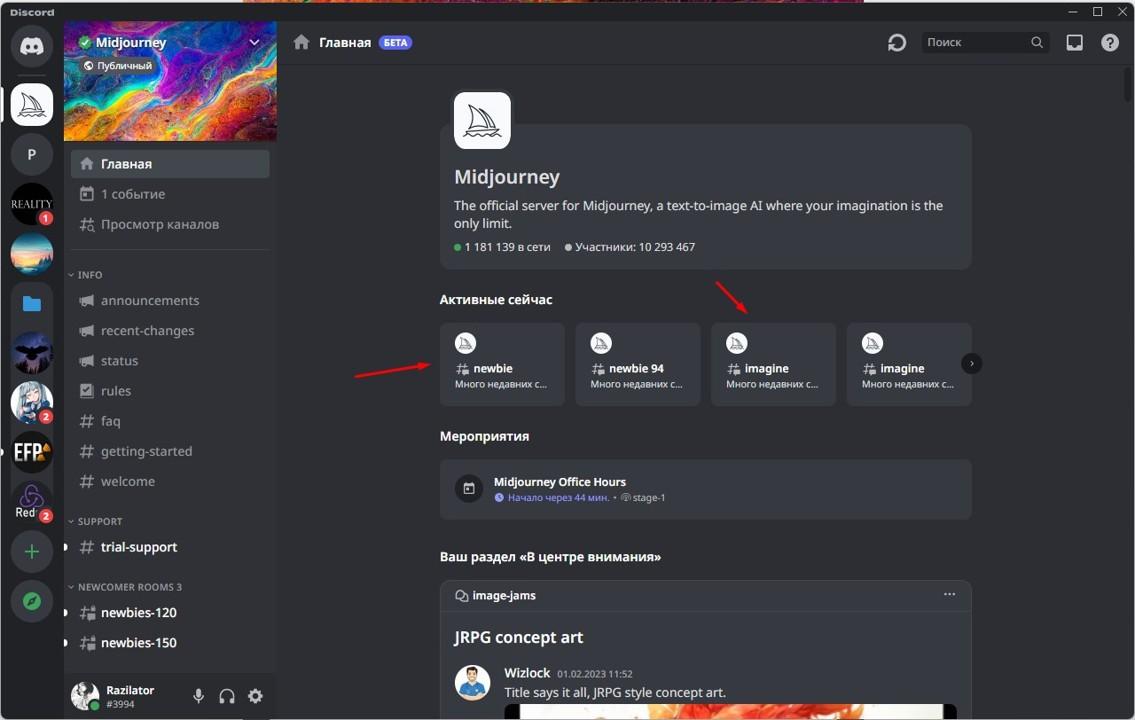Image resolution: width=1135 pixels, height=720 pixels.
Task: Open the inbox icon in header
Action: pos(1075,43)
